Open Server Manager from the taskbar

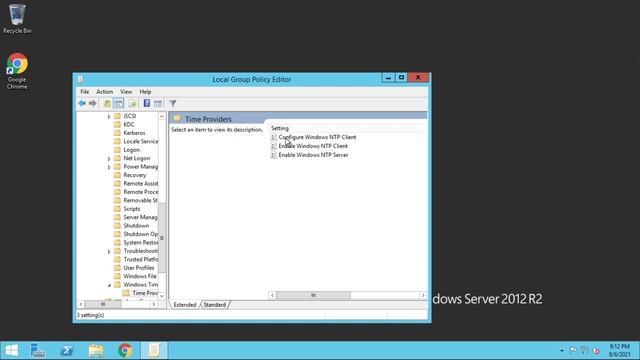(x=38, y=350)
